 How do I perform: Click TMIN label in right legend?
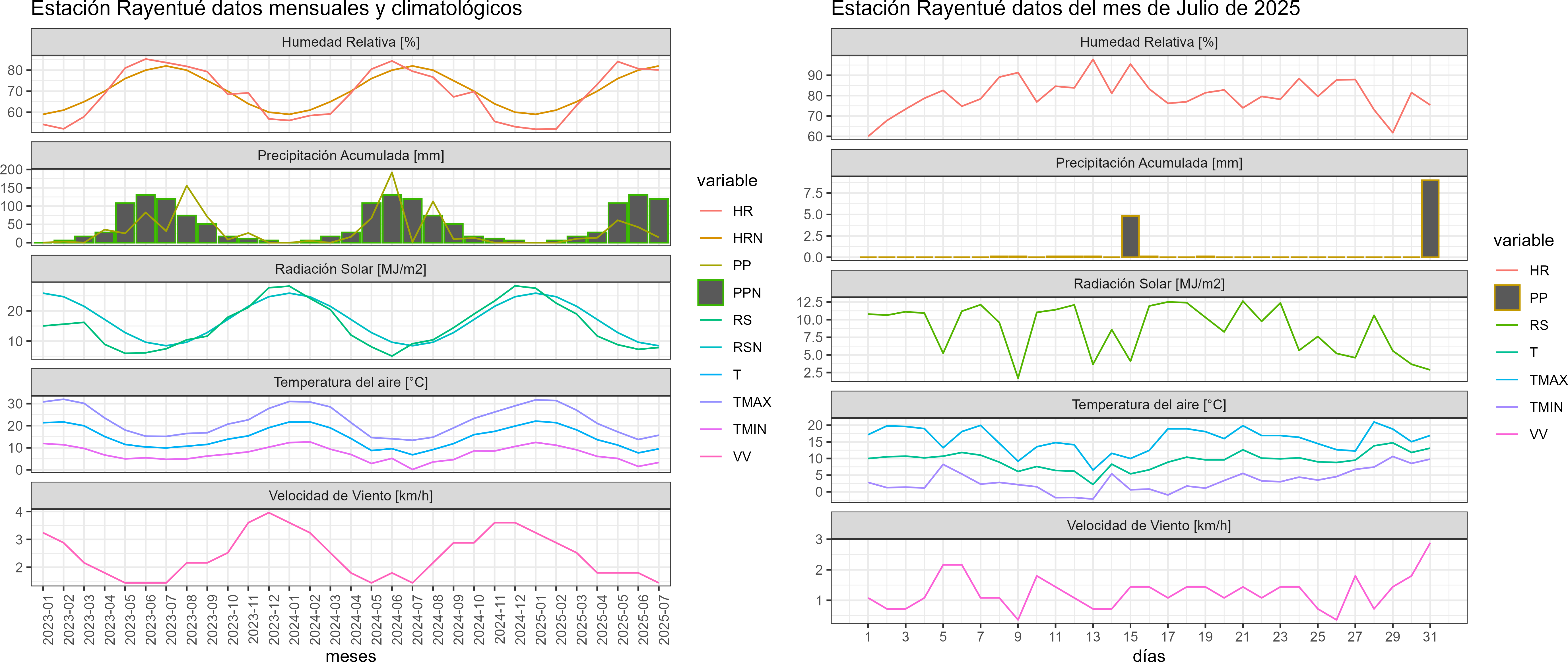pyautogui.click(x=1546, y=407)
